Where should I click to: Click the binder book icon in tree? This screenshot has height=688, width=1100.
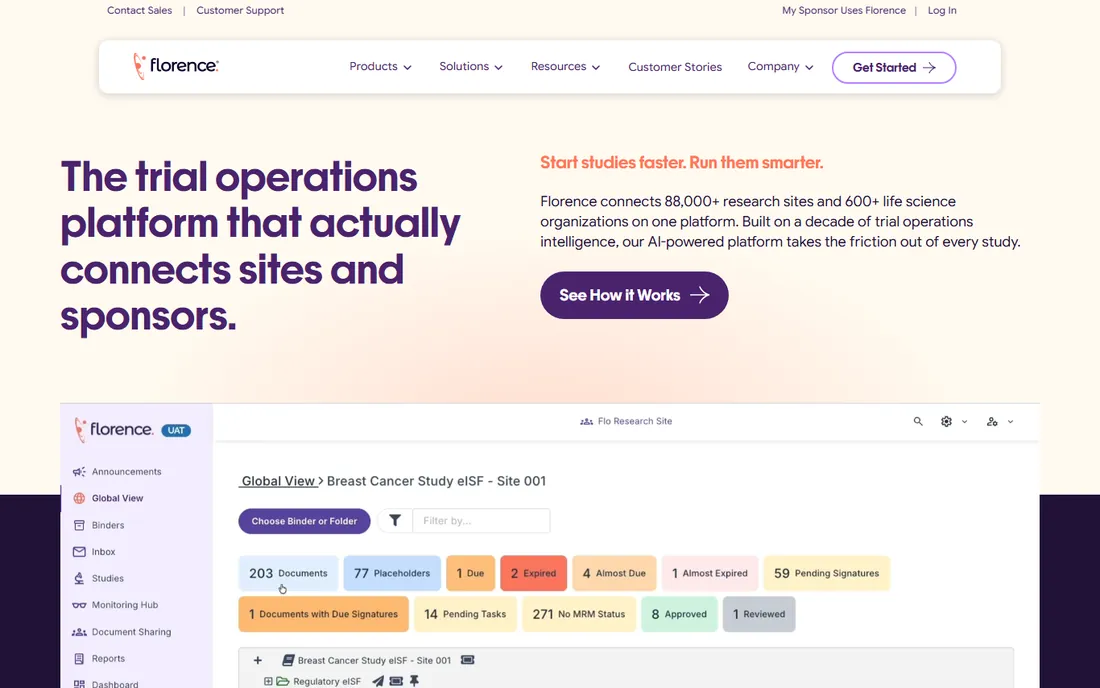click(288, 660)
